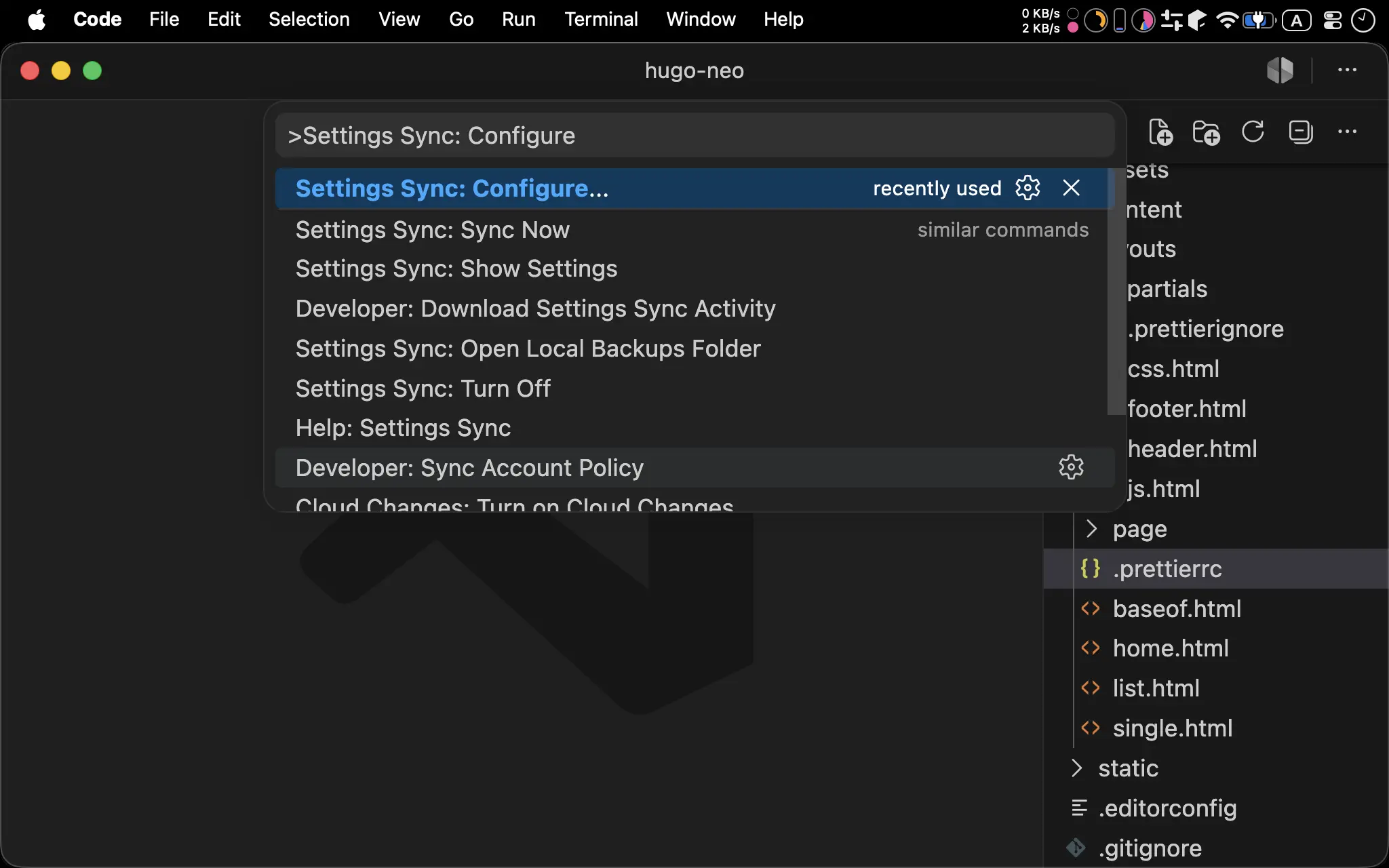Click the battery status icon
The image size is (1389, 868).
pyautogui.click(x=1259, y=20)
